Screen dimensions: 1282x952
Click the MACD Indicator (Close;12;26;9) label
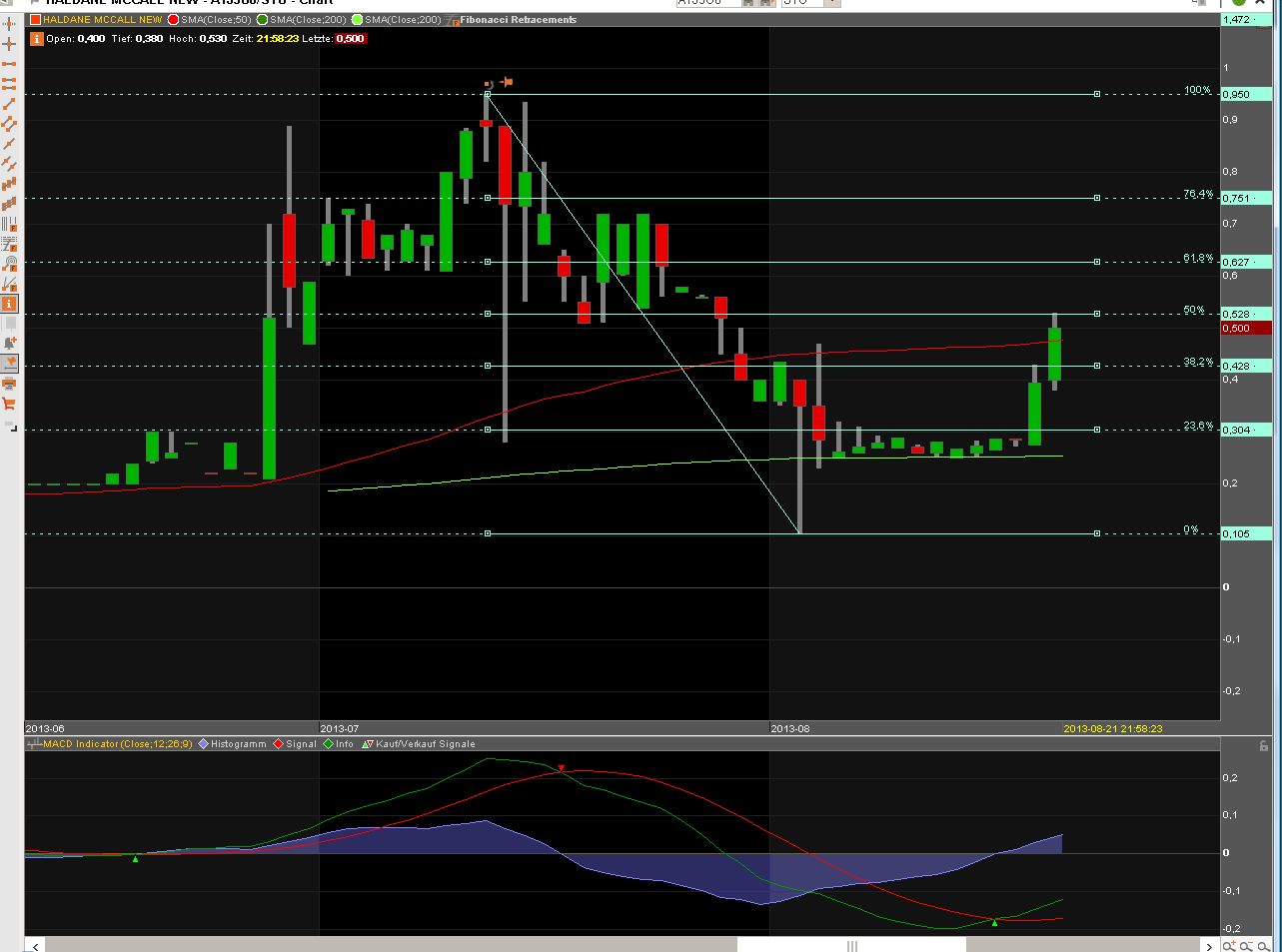(x=119, y=744)
